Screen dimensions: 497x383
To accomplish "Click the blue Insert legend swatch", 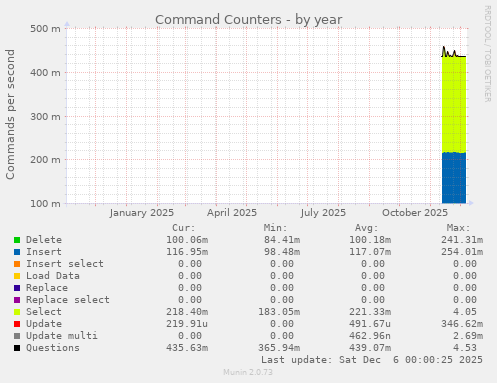I will tap(17, 252).
